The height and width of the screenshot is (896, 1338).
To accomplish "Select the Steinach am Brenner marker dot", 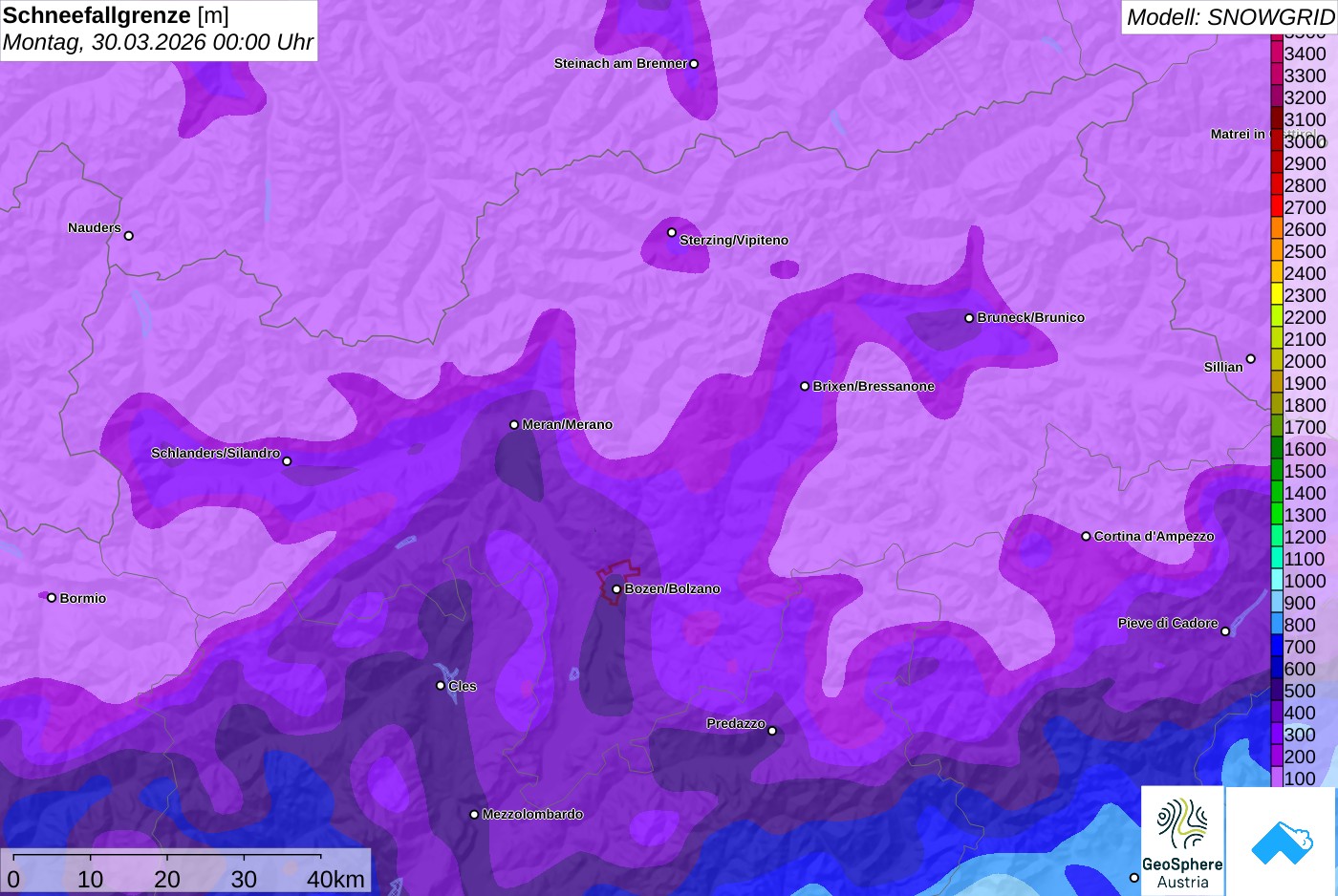I will click(x=694, y=64).
